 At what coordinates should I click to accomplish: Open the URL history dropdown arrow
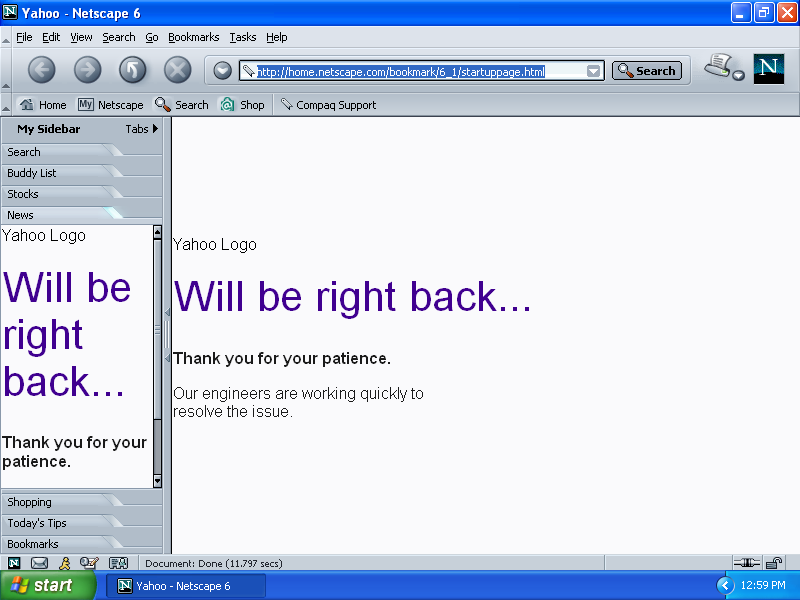(593, 71)
